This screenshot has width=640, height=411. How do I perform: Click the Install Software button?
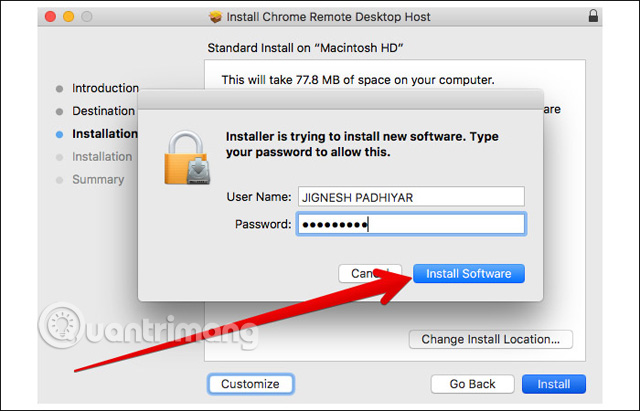point(469,273)
